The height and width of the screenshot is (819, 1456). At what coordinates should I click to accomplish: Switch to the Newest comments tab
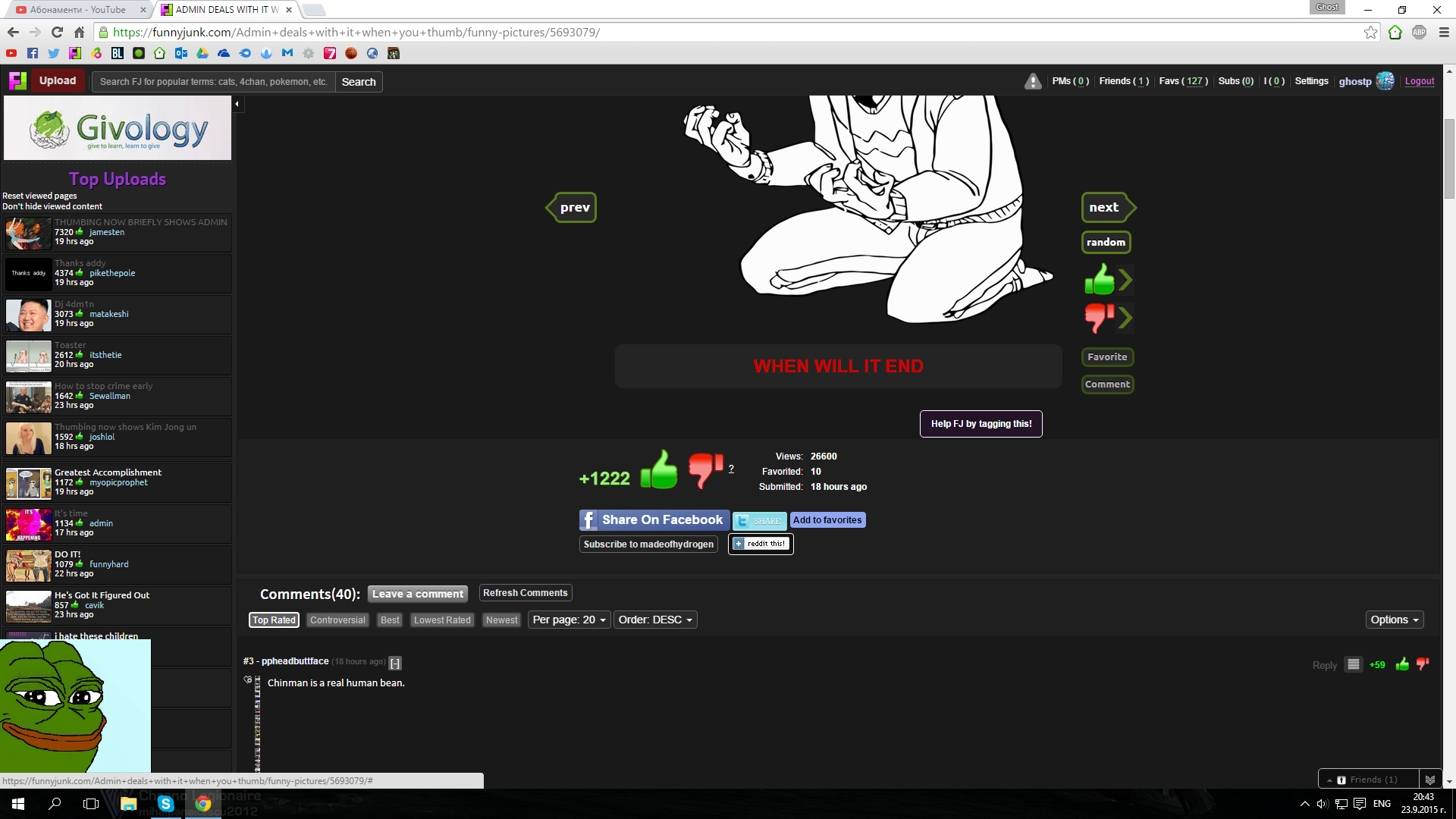(501, 620)
